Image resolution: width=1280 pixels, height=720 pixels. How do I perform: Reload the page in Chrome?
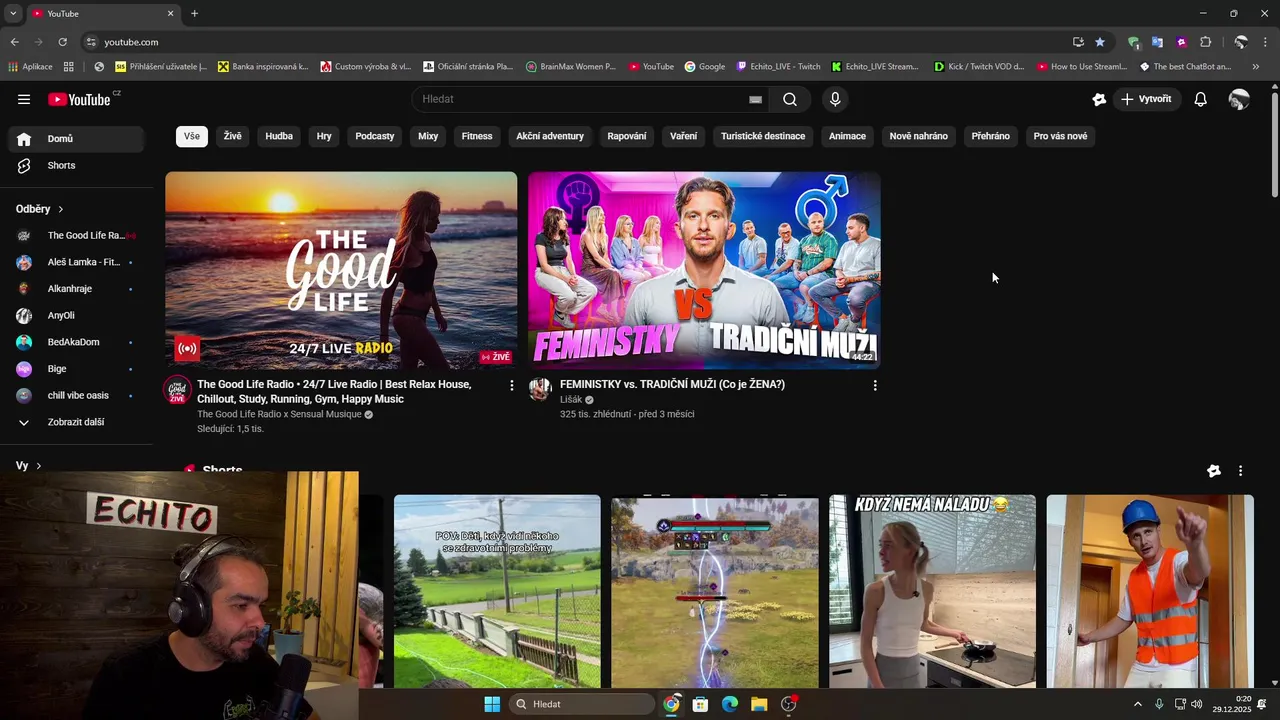click(62, 42)
